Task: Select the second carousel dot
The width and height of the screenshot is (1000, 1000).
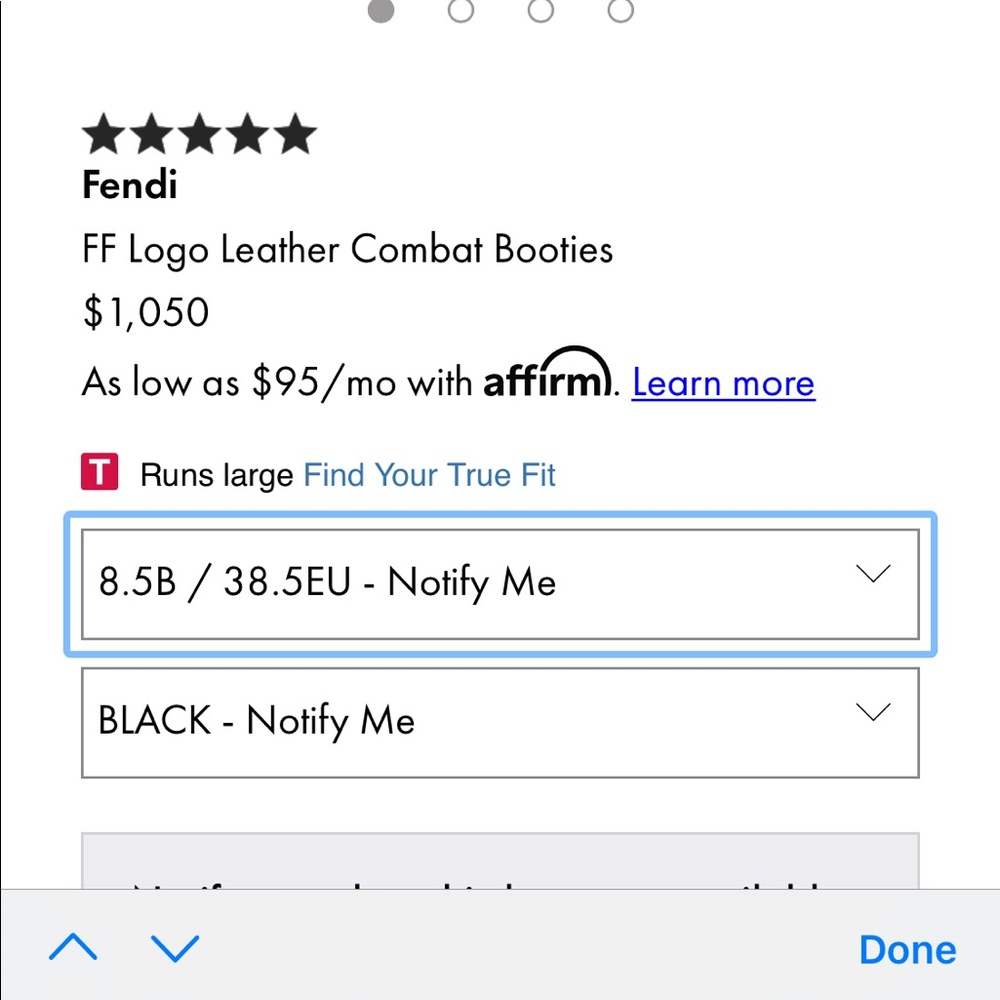Action: pos(460,12)
